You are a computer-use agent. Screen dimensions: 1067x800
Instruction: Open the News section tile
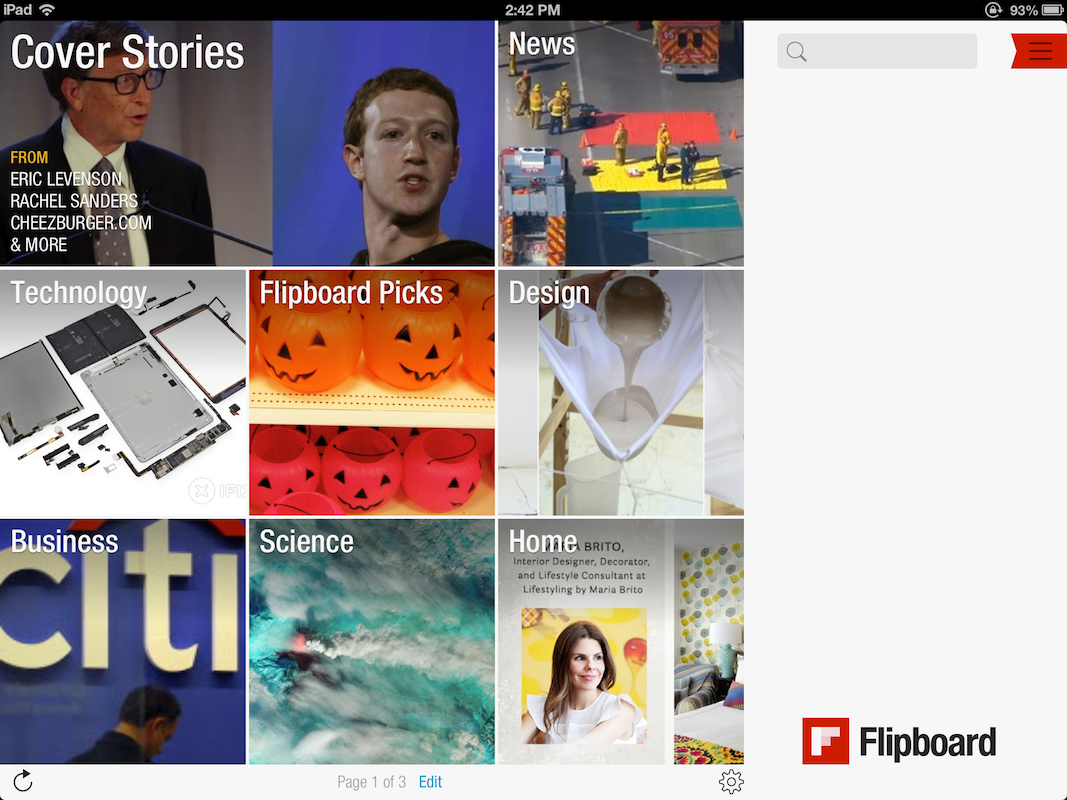point(621,143)
